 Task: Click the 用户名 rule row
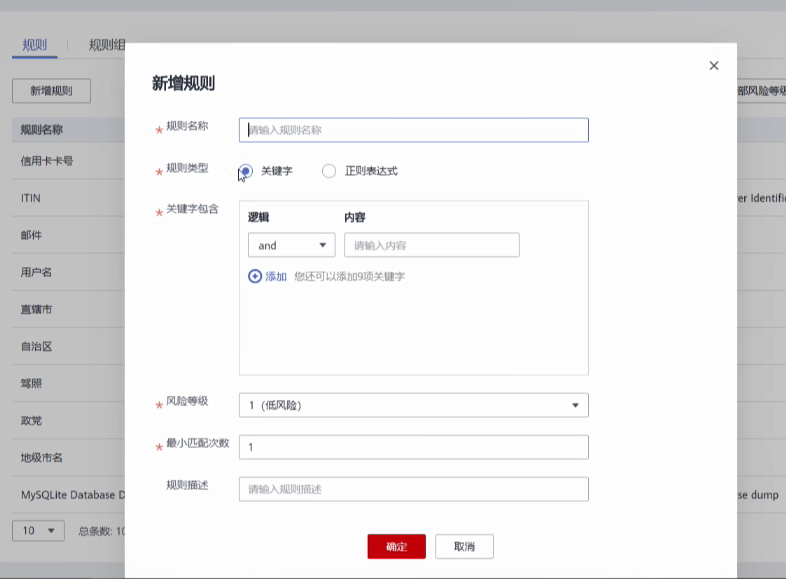click(68, 272)
